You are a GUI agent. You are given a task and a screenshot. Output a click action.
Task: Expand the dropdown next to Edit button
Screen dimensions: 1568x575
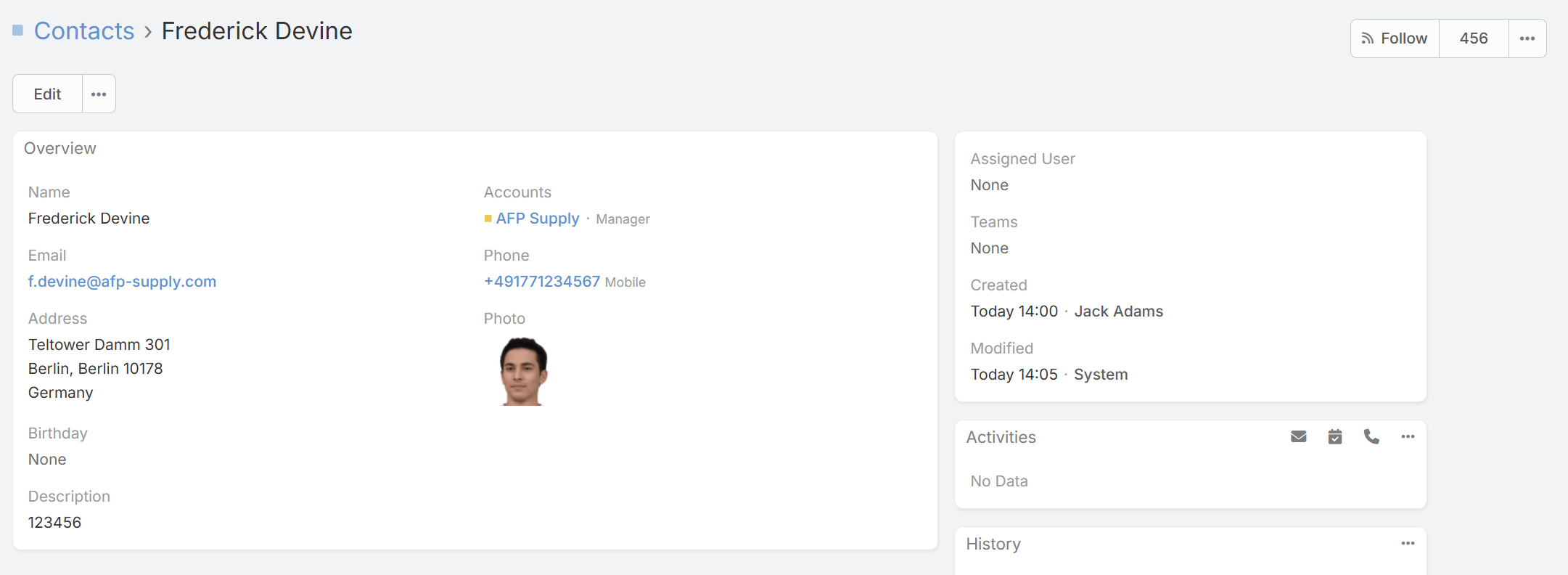pyautogui.click(x=99, y=94)
